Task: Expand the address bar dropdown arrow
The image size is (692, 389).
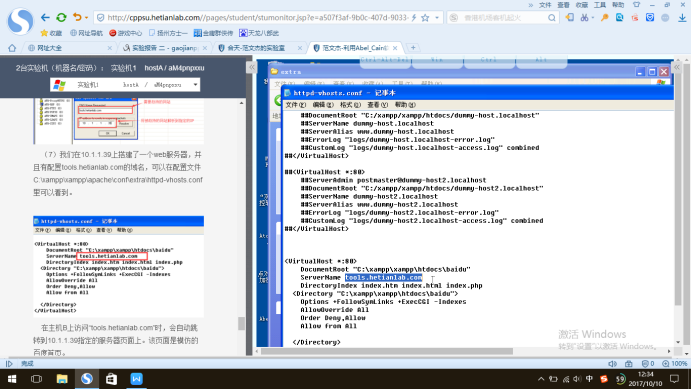Action: tap(437, 18)
